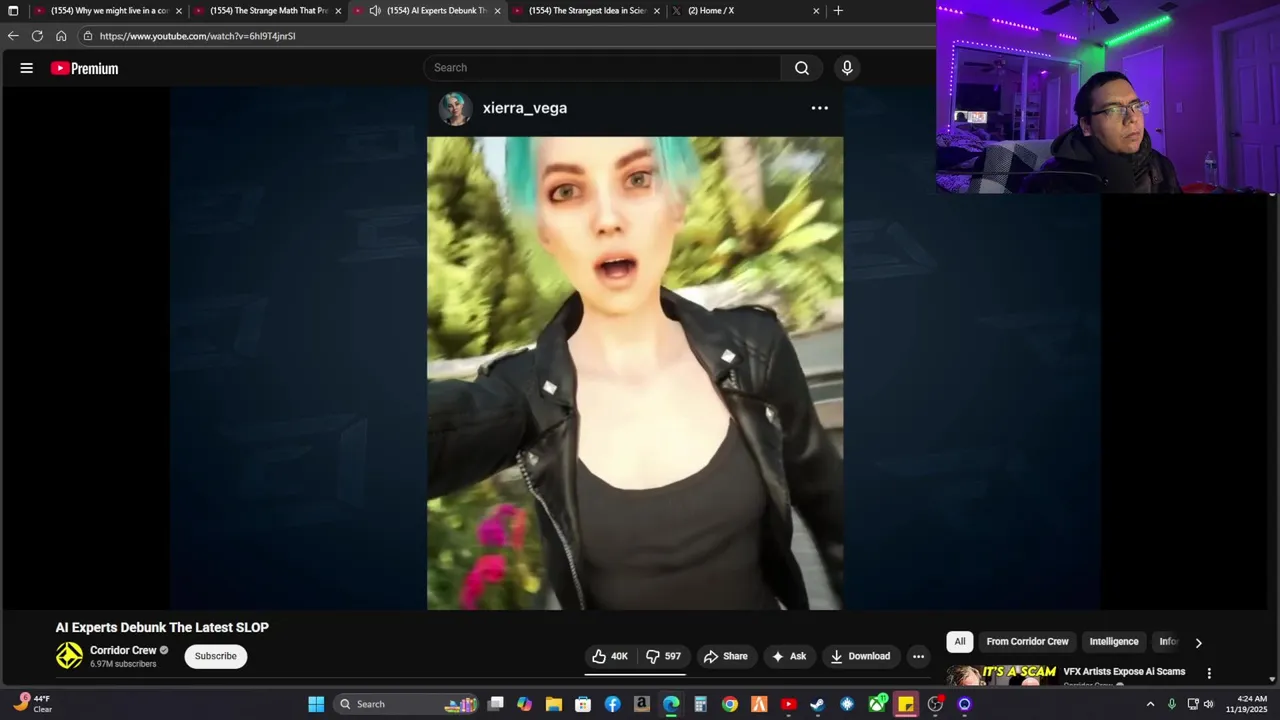1280x720 pixels.
Task: Open volume control in system tray
Action: click(x=1209, y=704)
